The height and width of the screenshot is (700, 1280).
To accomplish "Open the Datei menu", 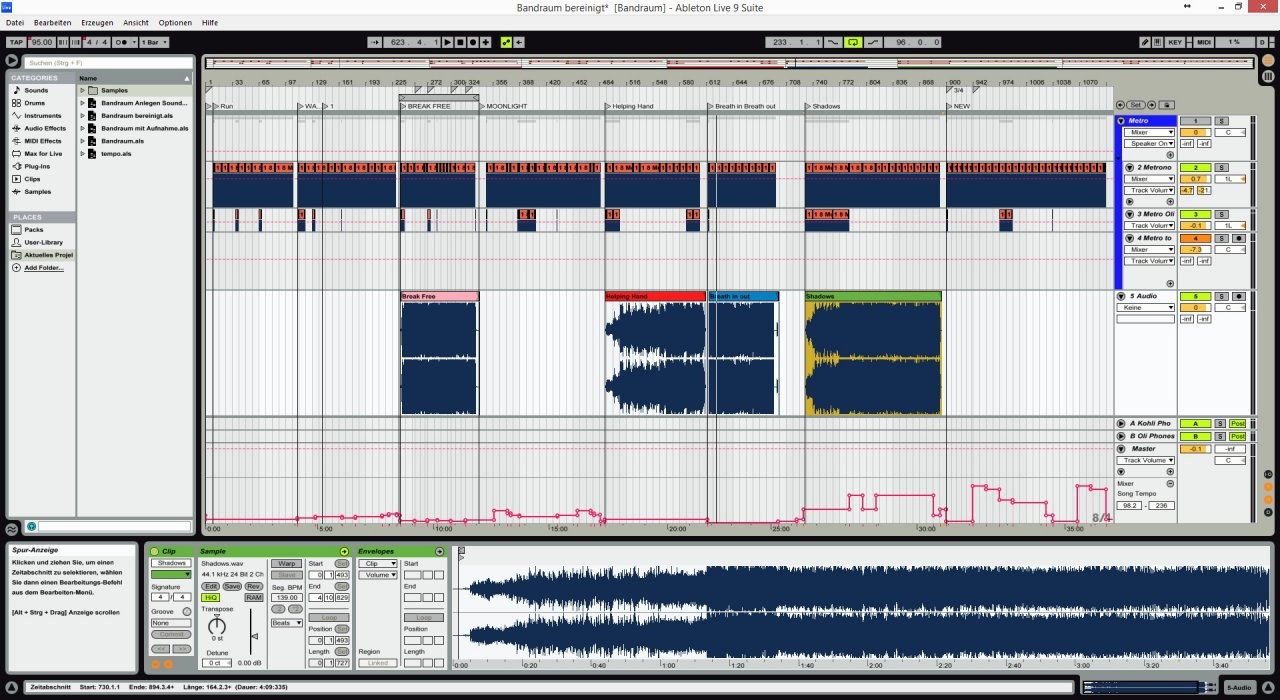I will coord(15,22).
